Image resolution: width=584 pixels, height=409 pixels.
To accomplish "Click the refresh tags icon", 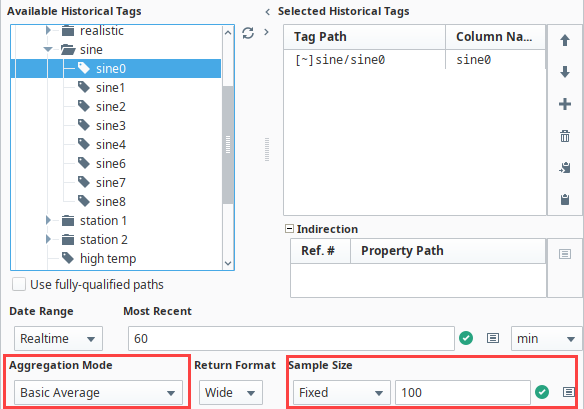I will [248, 33].
